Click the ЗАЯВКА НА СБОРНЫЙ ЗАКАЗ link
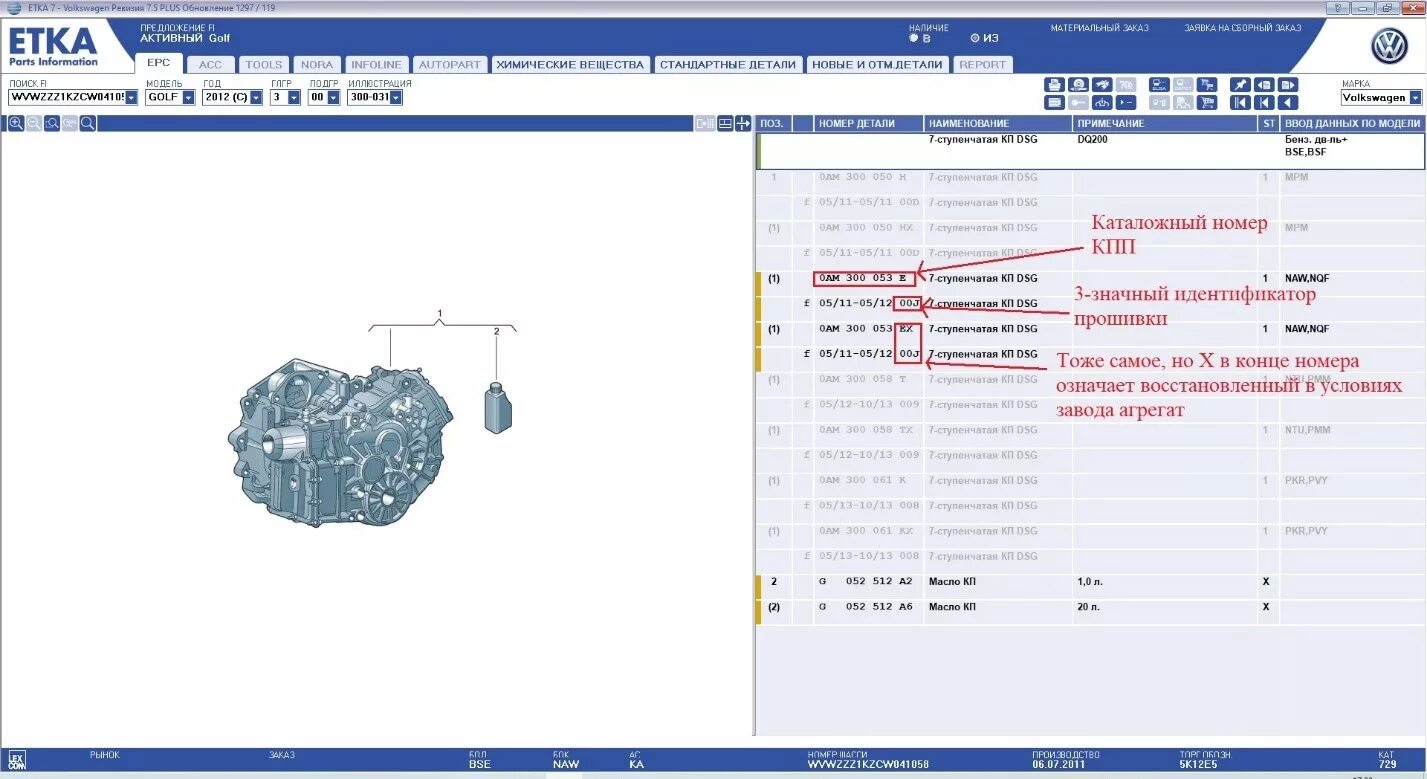 1243,28
